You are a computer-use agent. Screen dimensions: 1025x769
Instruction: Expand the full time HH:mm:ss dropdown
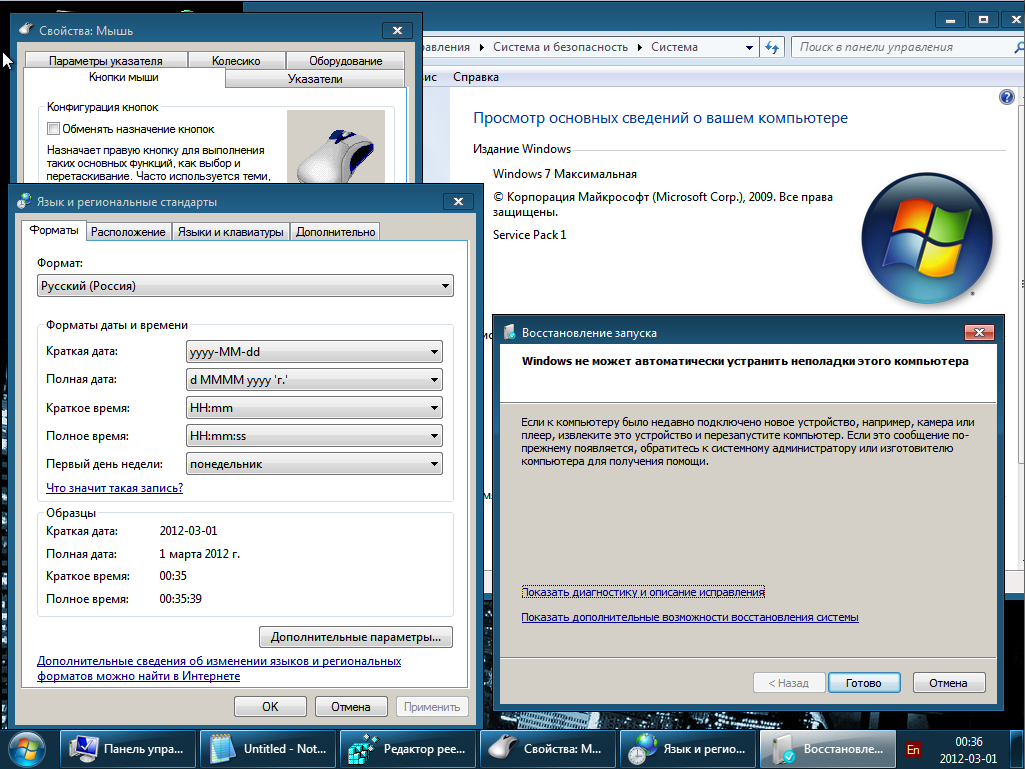coord(314,436)
